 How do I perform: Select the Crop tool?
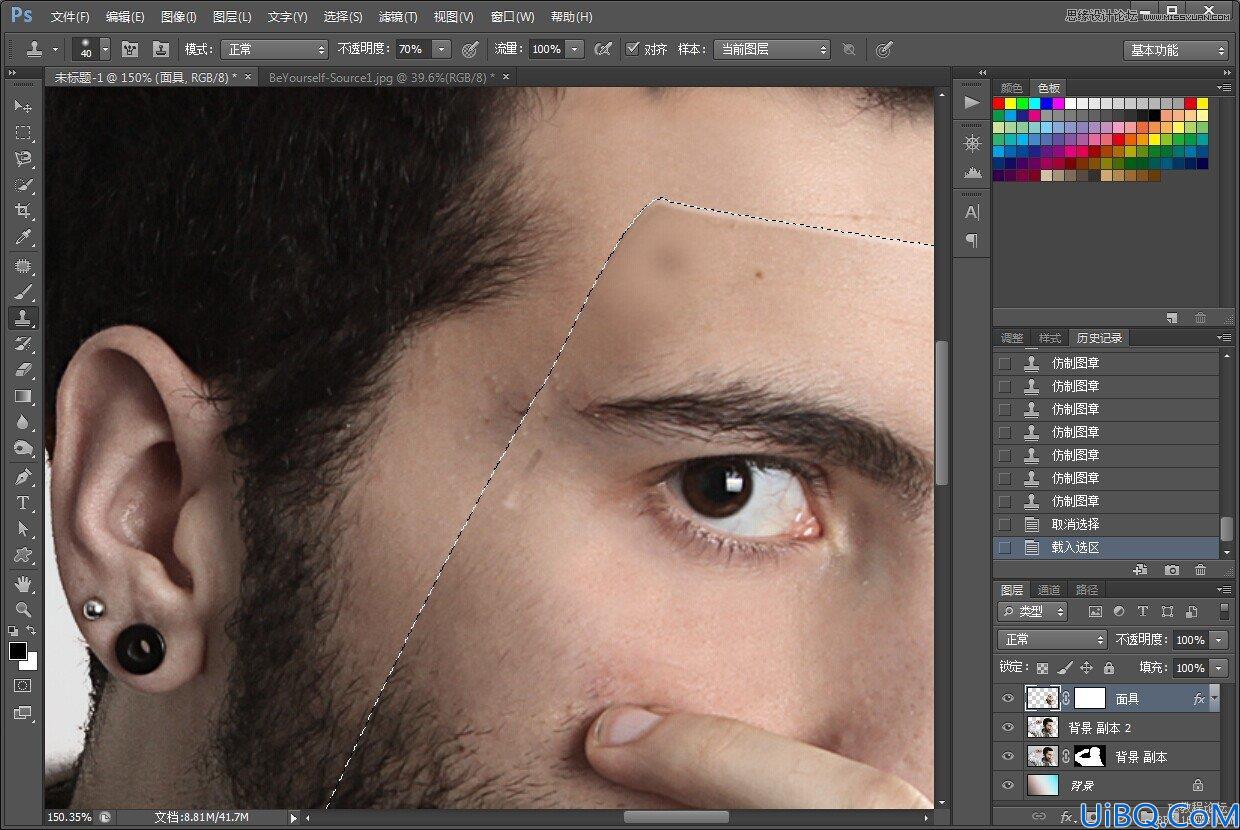click(23, 210)
